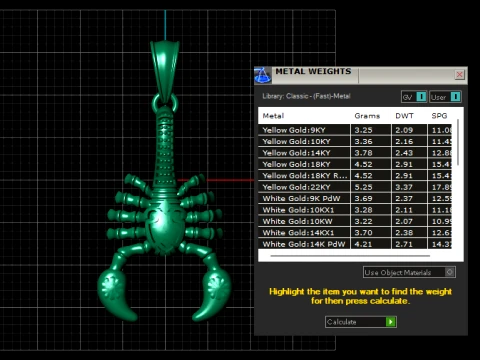Select the White Gold:10KW row
Image resolution: width=480 pixels, height=360 pixels.
coord(355,221)
